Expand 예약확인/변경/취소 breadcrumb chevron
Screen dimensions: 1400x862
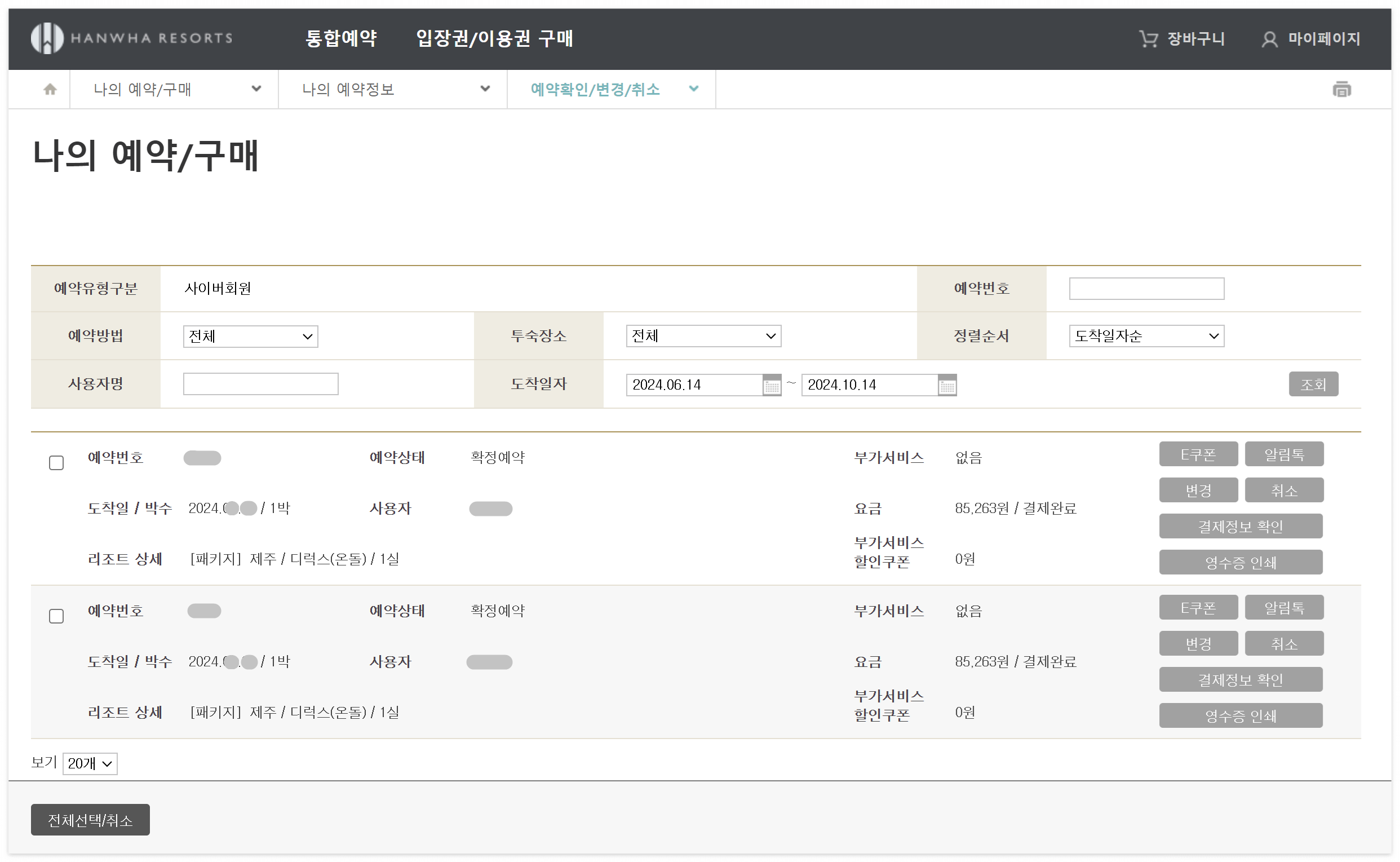693,89
